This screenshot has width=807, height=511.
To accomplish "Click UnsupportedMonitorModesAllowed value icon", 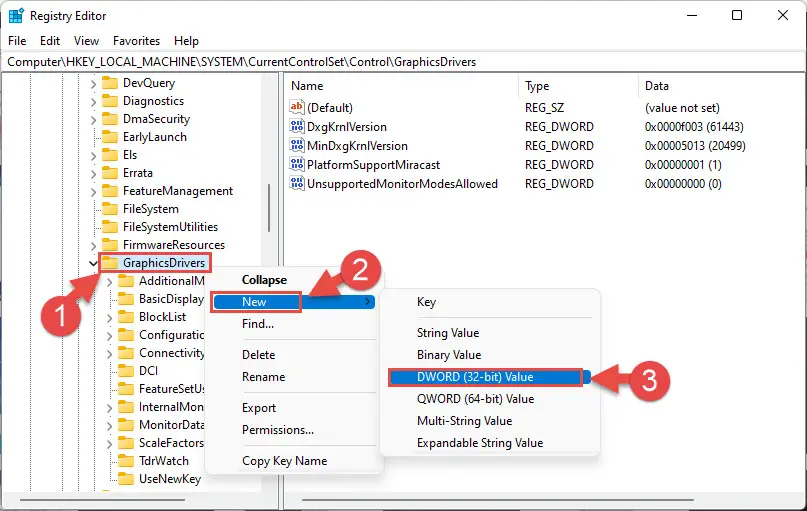I will [296, 183].
